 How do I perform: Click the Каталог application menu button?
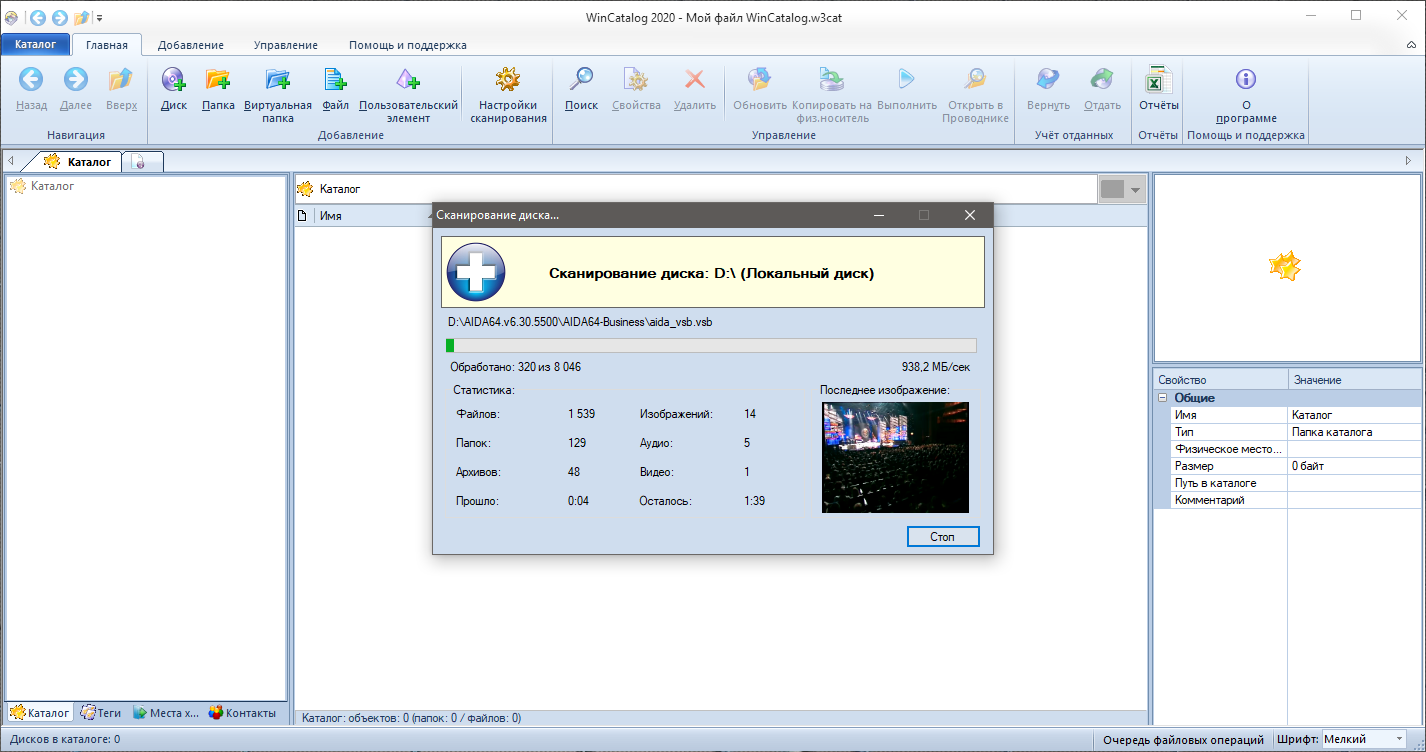click(x=35, y=45)
